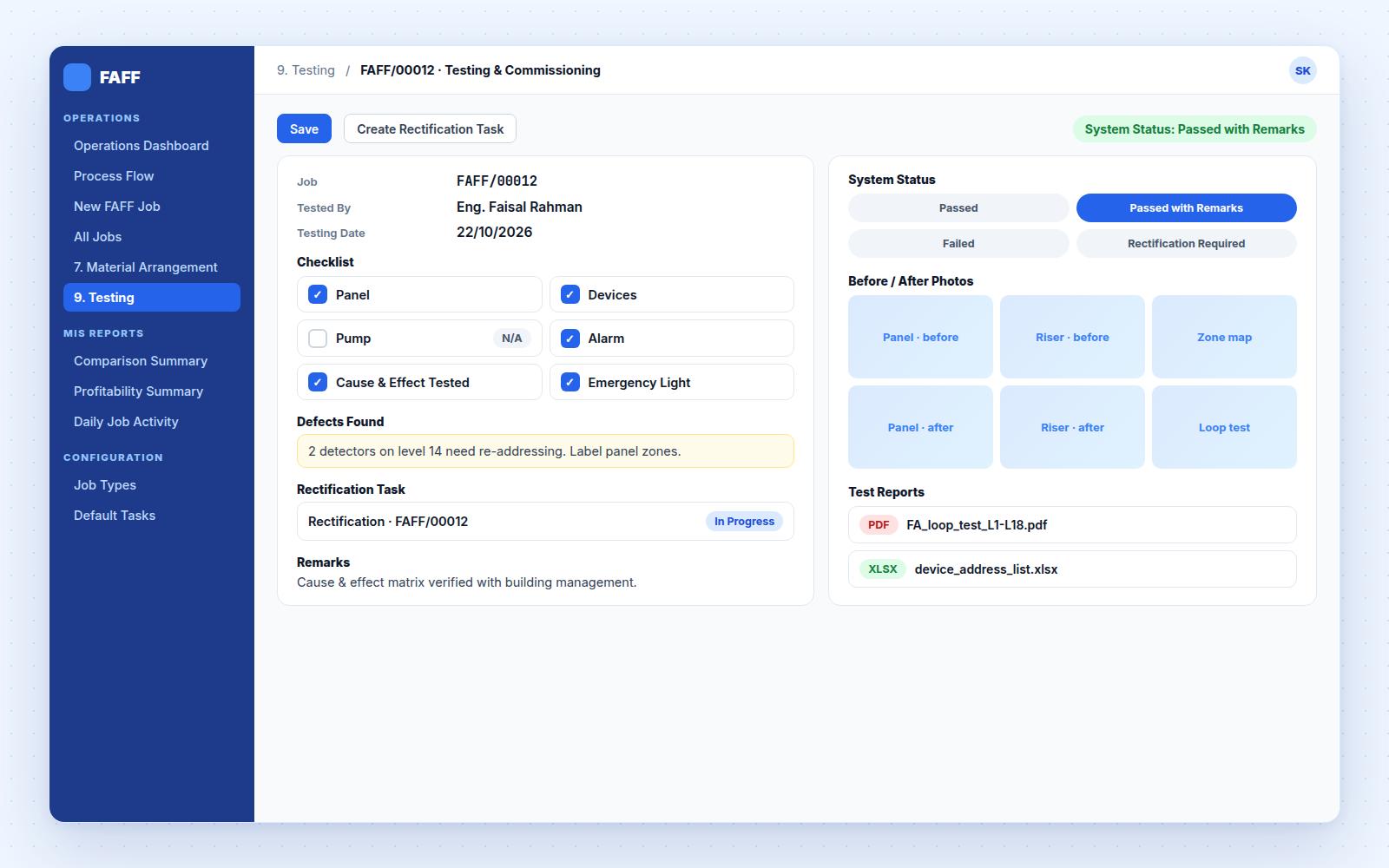Click Create Rectification Task button
The image size is (1389, 868).
430,128
